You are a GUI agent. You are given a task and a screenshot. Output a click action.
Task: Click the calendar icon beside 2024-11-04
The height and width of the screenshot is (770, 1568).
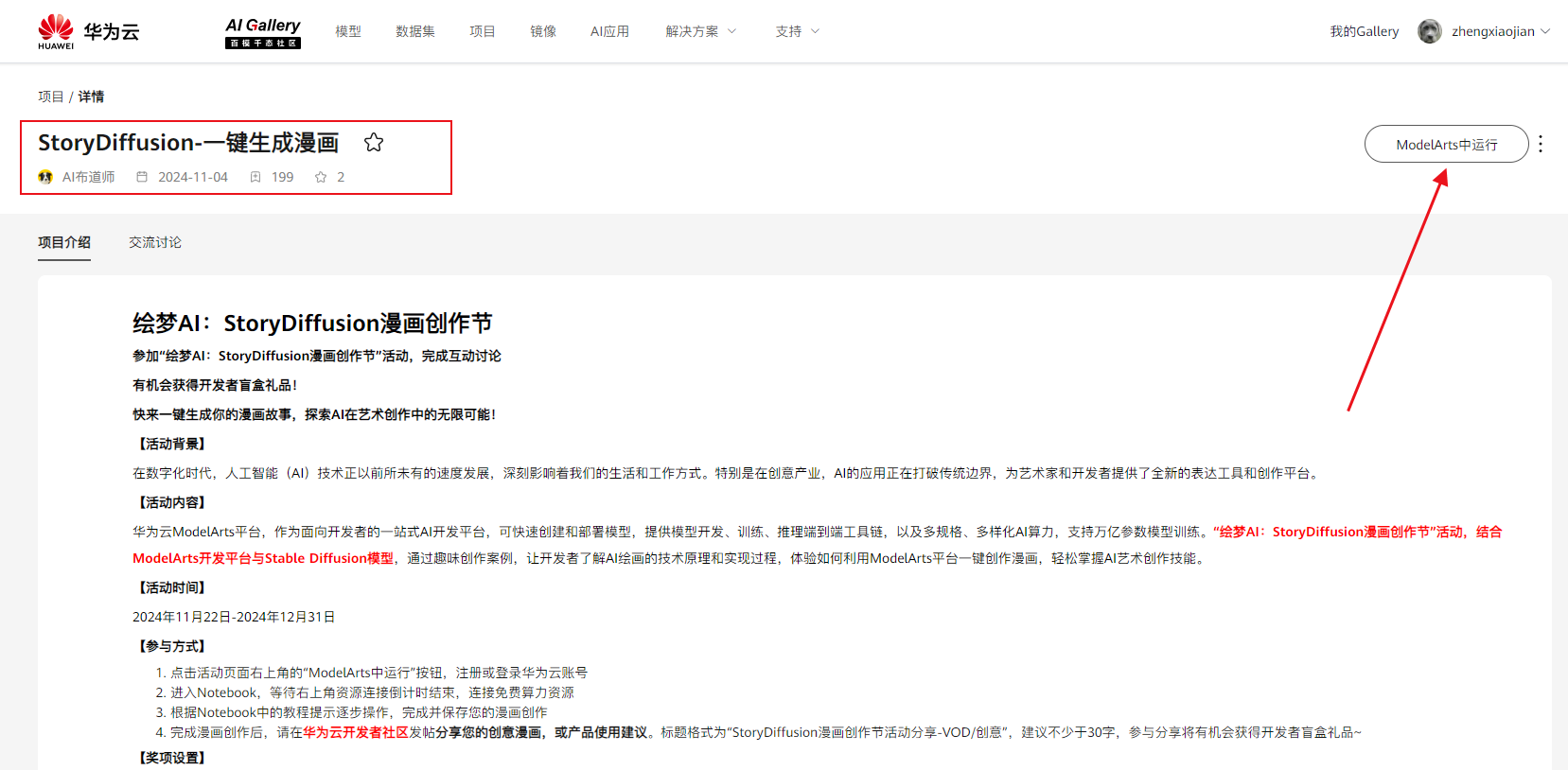pyautogui.click(x=142, y=177)
